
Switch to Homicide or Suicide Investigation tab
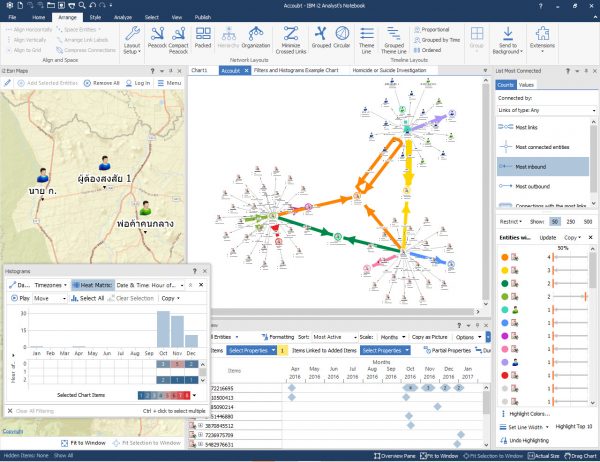pos(389,70)
